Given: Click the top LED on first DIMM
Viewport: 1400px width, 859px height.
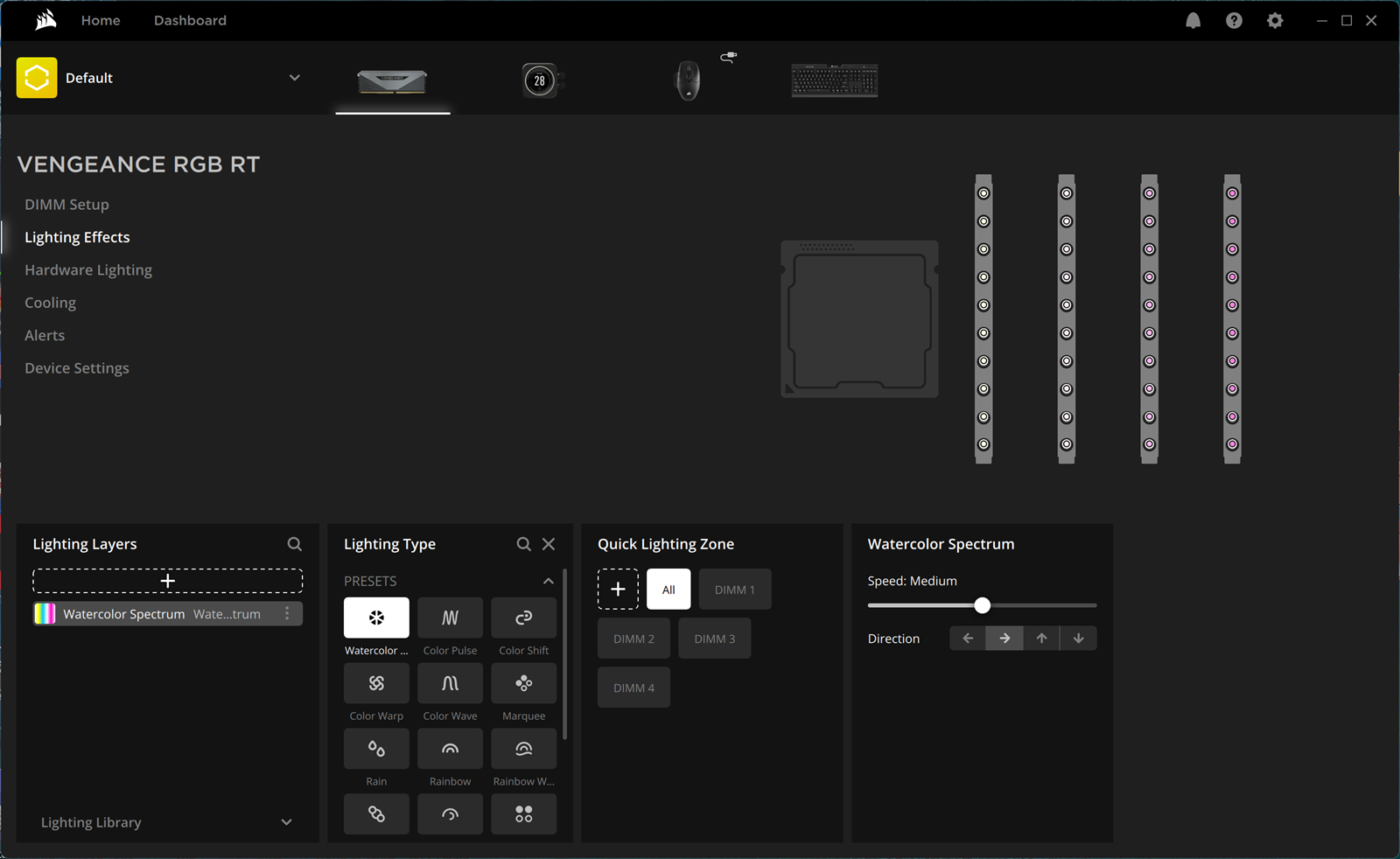Looking at the screenshot, I should [983, 193].
